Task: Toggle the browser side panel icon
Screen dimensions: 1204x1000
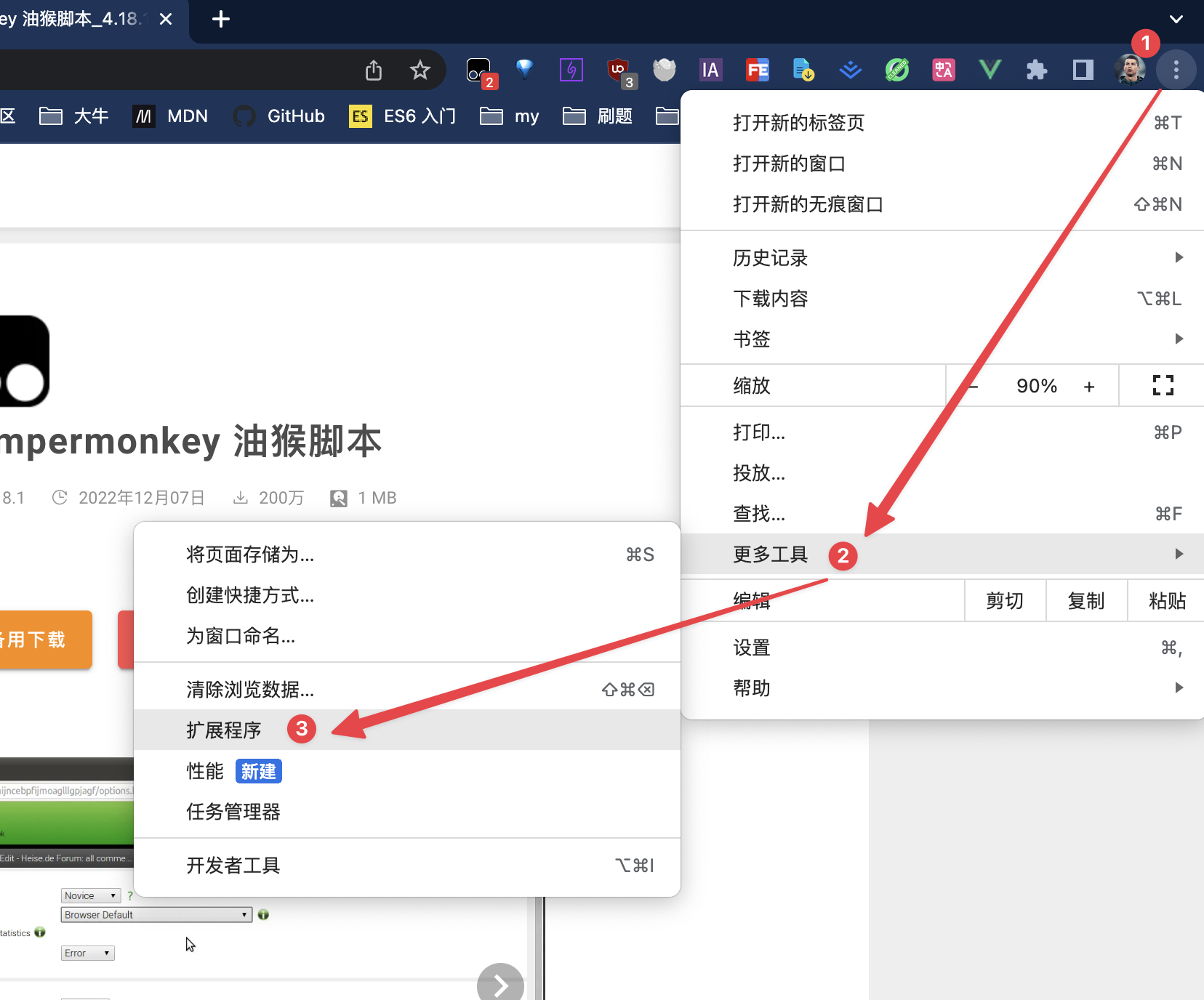Action: pyautogui.click(x=1083, y=70)
